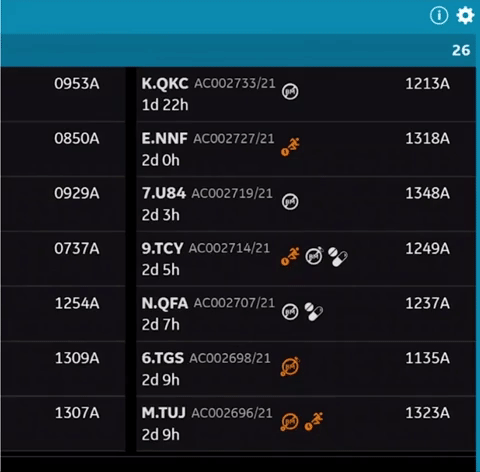Click the orange runner icon on E.NNF row
The height and width of the screenshot is (472, 480).
click(290, 147)
